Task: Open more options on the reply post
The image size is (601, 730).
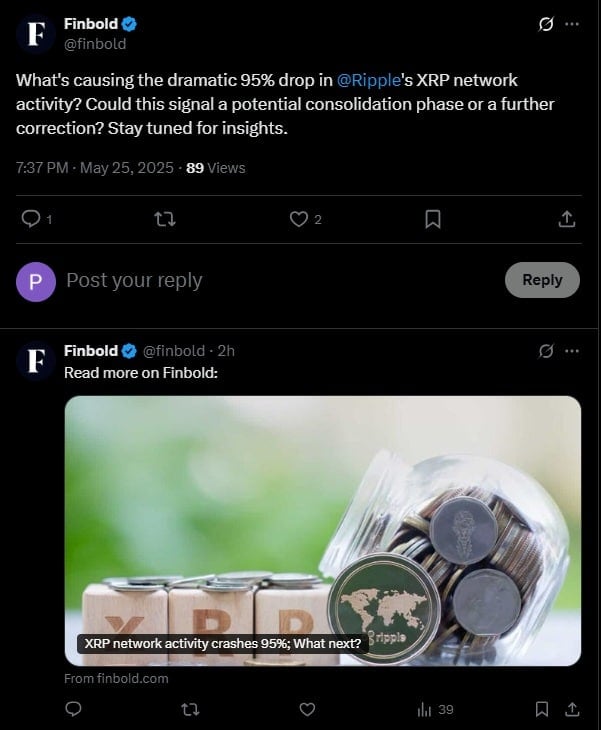Action: 572,351
